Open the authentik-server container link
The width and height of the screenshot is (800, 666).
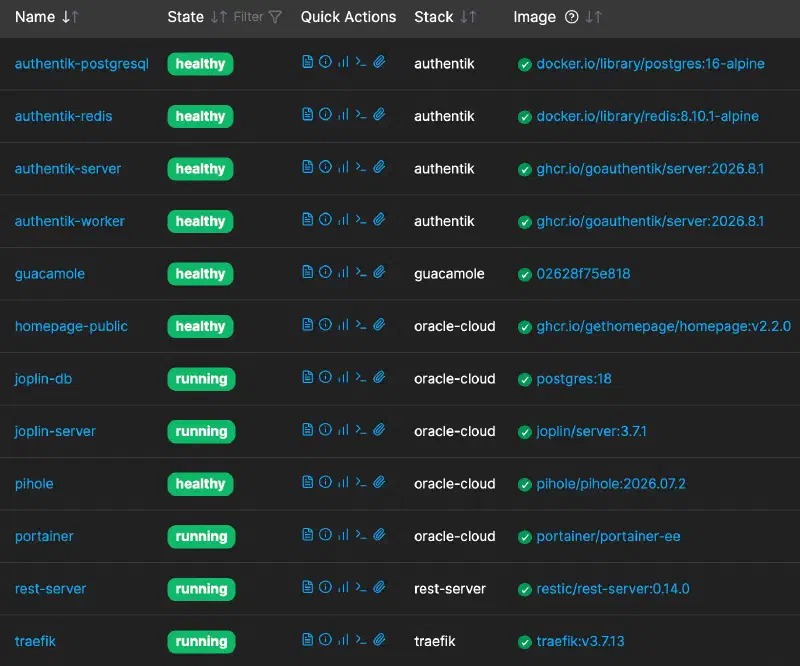[68, 169]
